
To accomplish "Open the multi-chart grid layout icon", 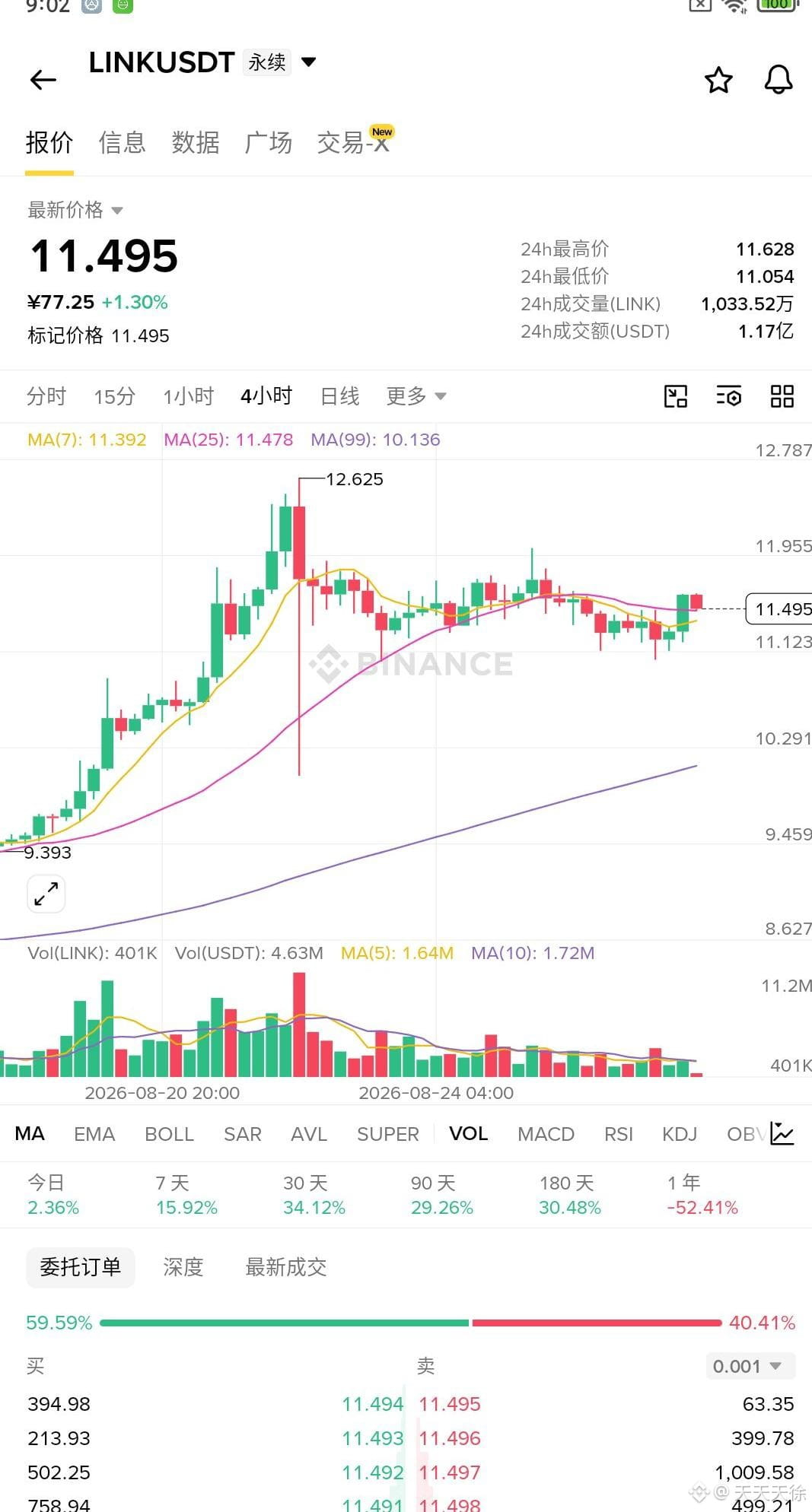I will tap(782, 396).
